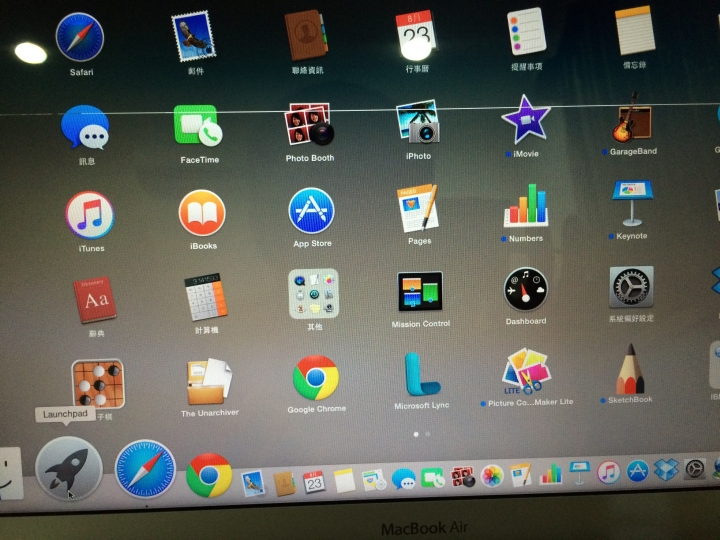Open SketchBook
The height and width of the screenshot is (540, 720).
[630, 370]
